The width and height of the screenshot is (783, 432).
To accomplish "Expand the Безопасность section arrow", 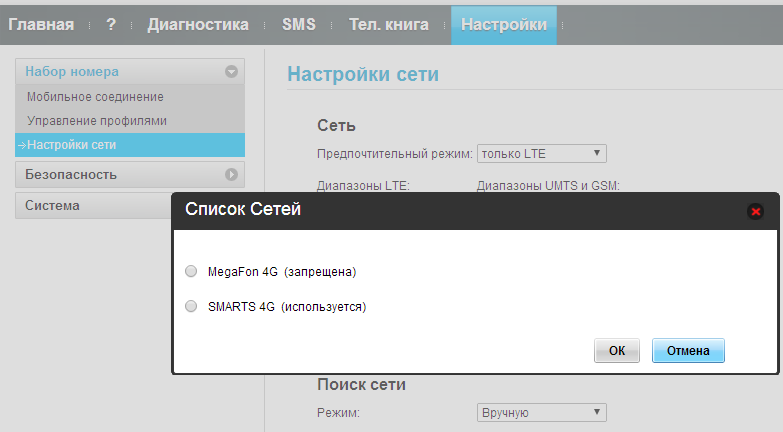I will [231, 175].
